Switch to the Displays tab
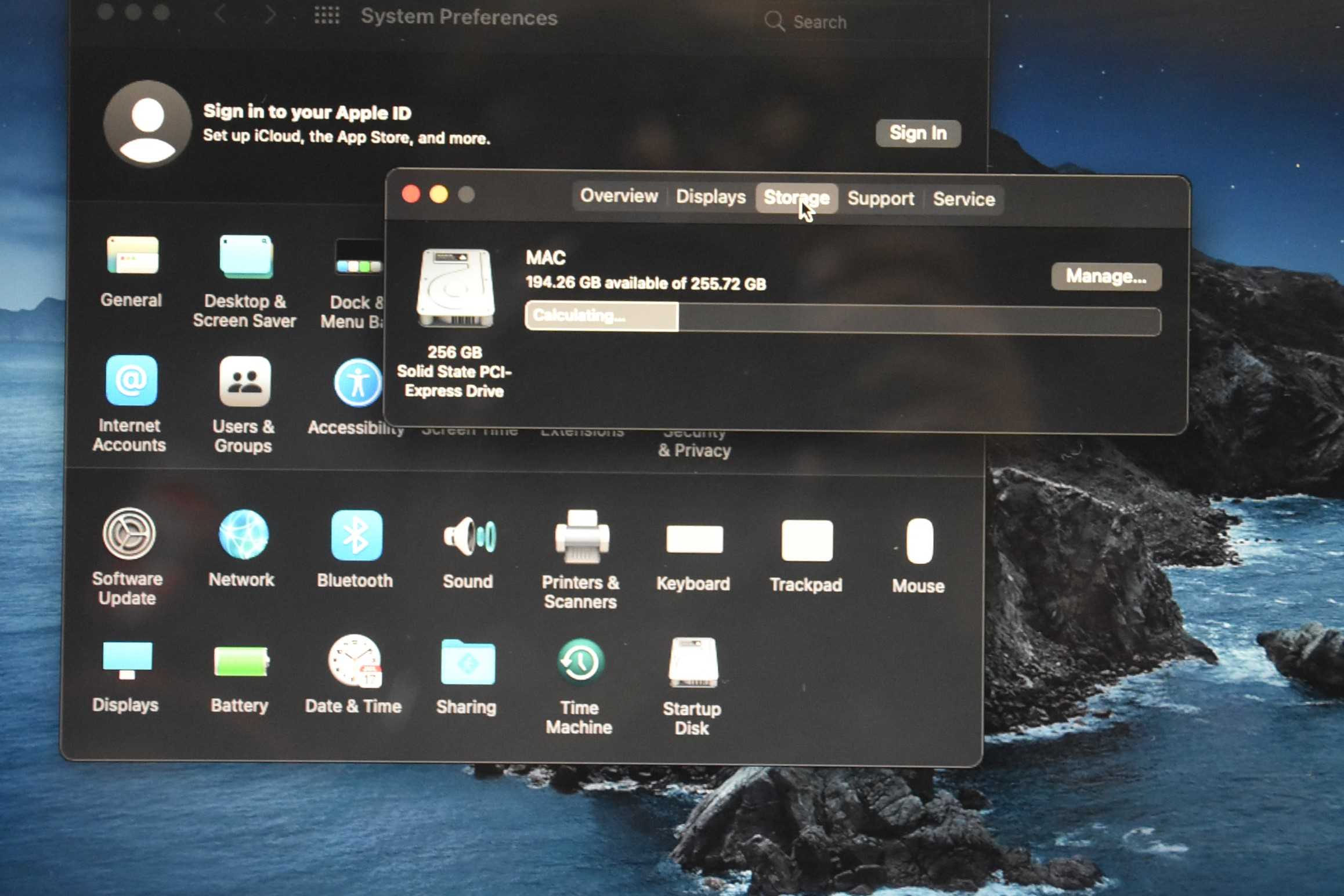This screenshot has width=1344, height=896. tap(710, 197)
